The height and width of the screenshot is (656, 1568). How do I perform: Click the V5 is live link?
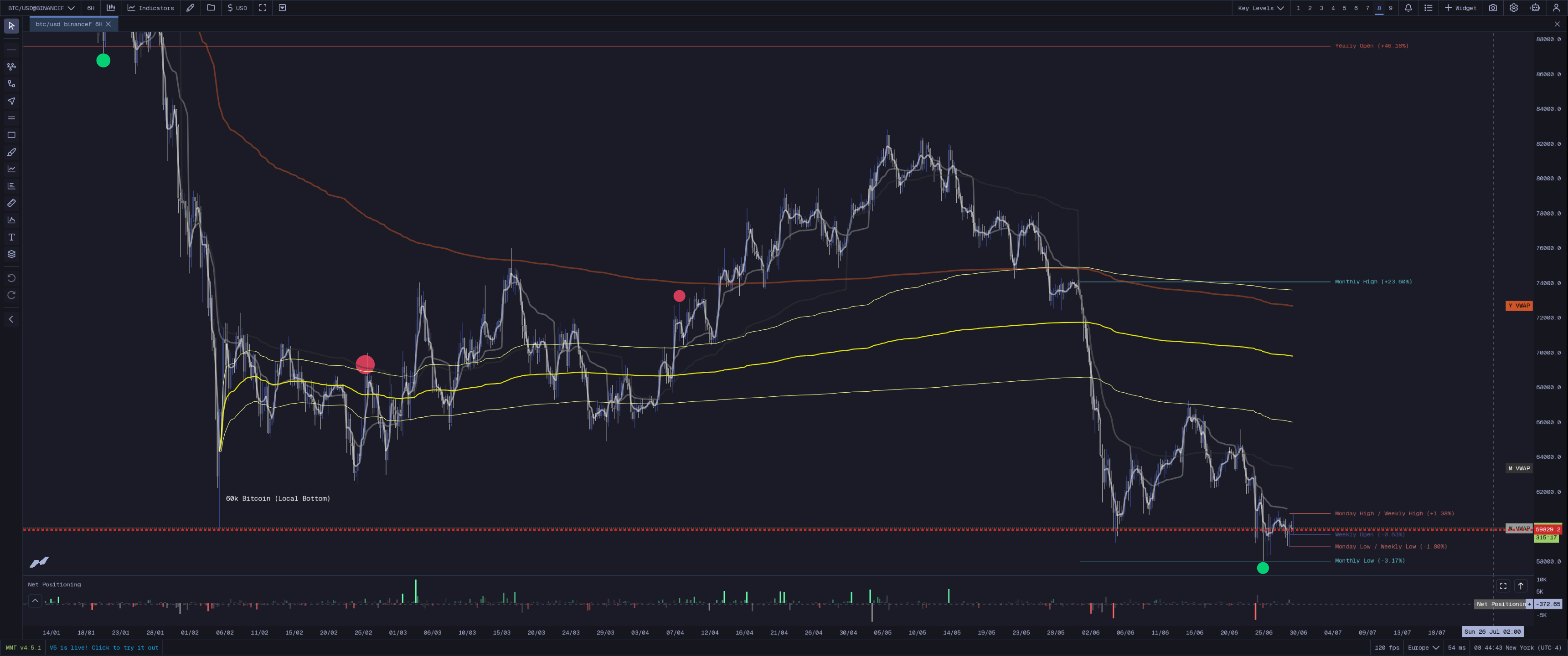point(103,647)
